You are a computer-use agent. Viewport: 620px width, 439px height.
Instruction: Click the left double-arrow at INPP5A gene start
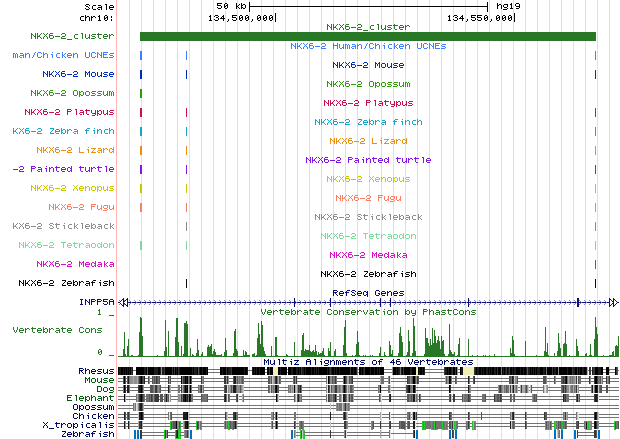[124, 302]
